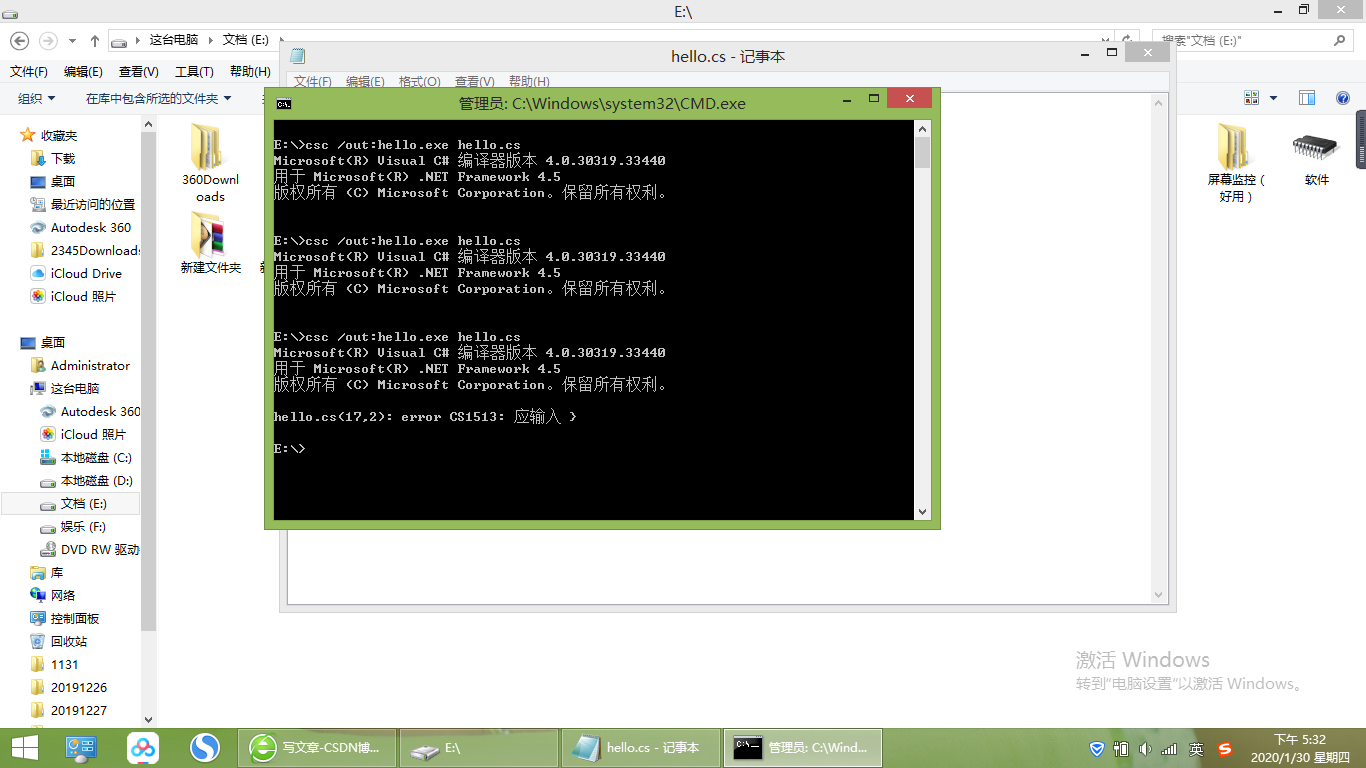Click CMD scrollbar down arrow
1366x768 pixels.
(922, 512)
